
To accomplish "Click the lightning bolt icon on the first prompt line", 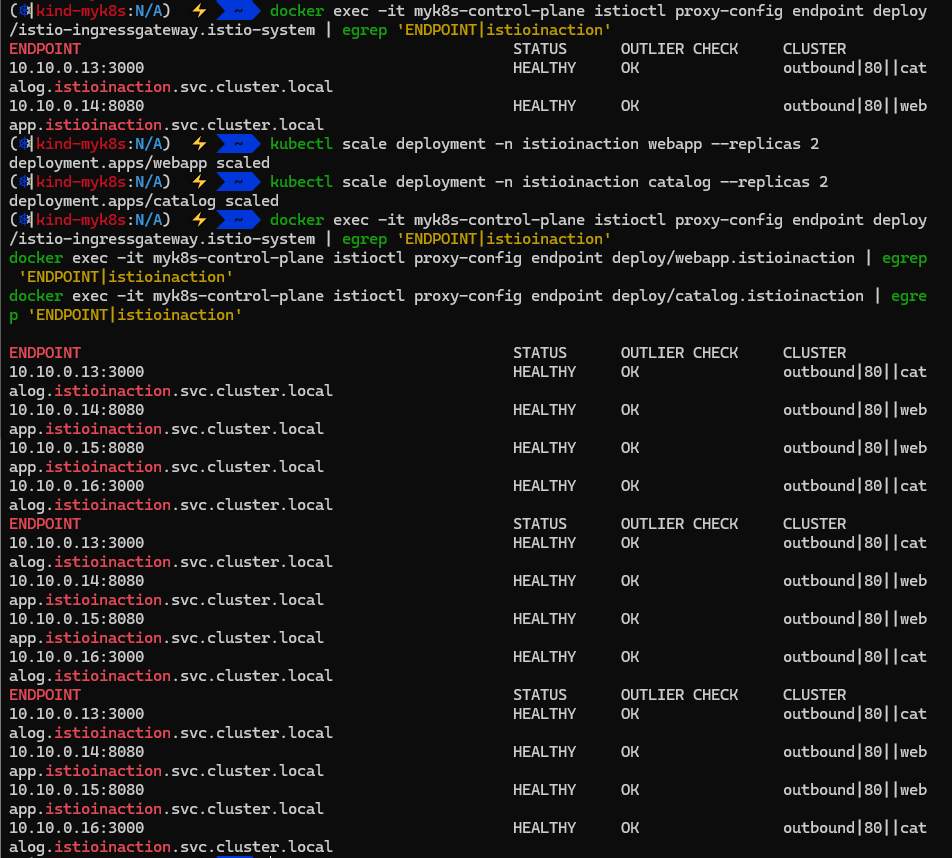I will click(x=199, y=11).
